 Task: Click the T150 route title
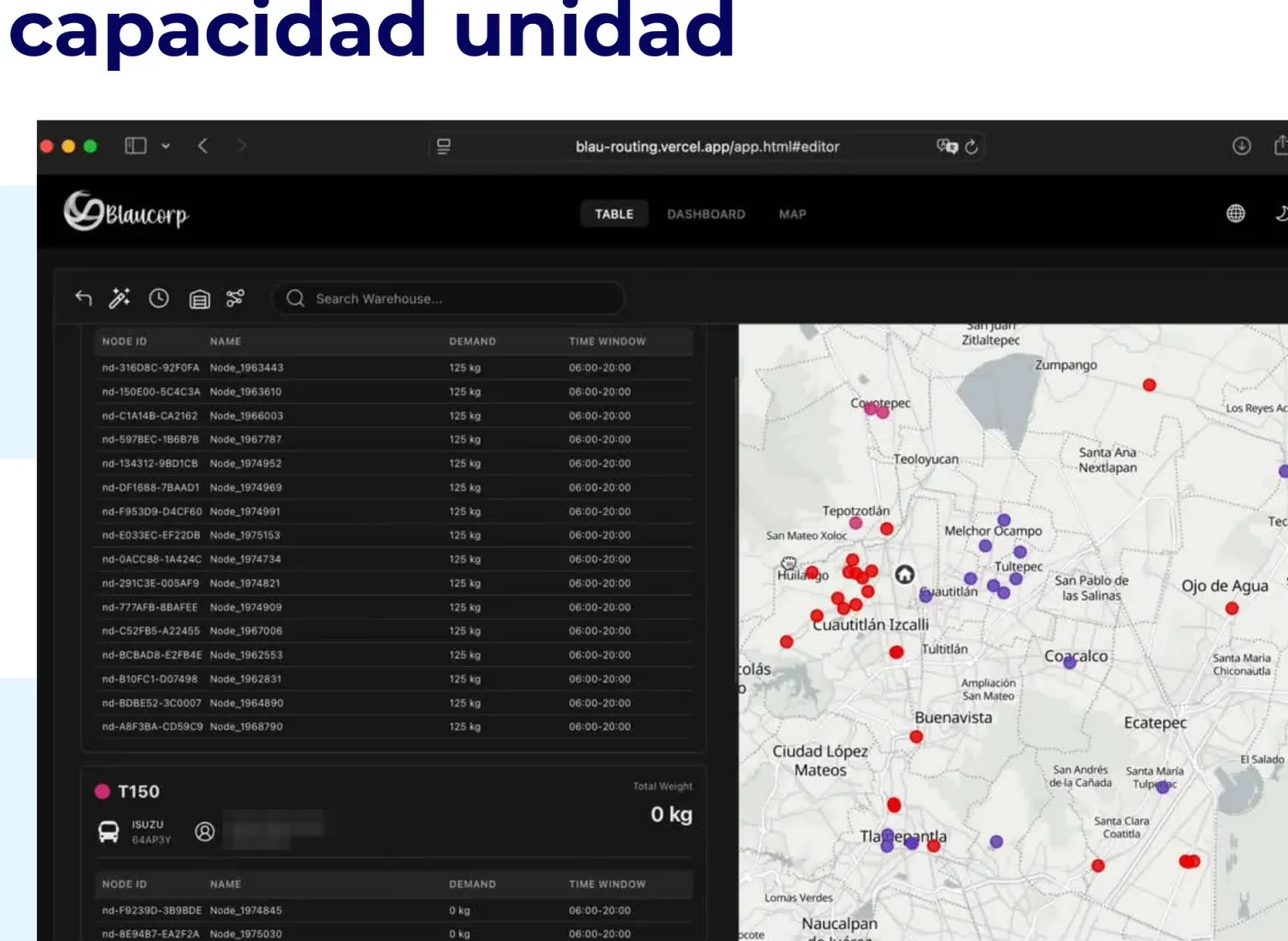tap(139, 791)
